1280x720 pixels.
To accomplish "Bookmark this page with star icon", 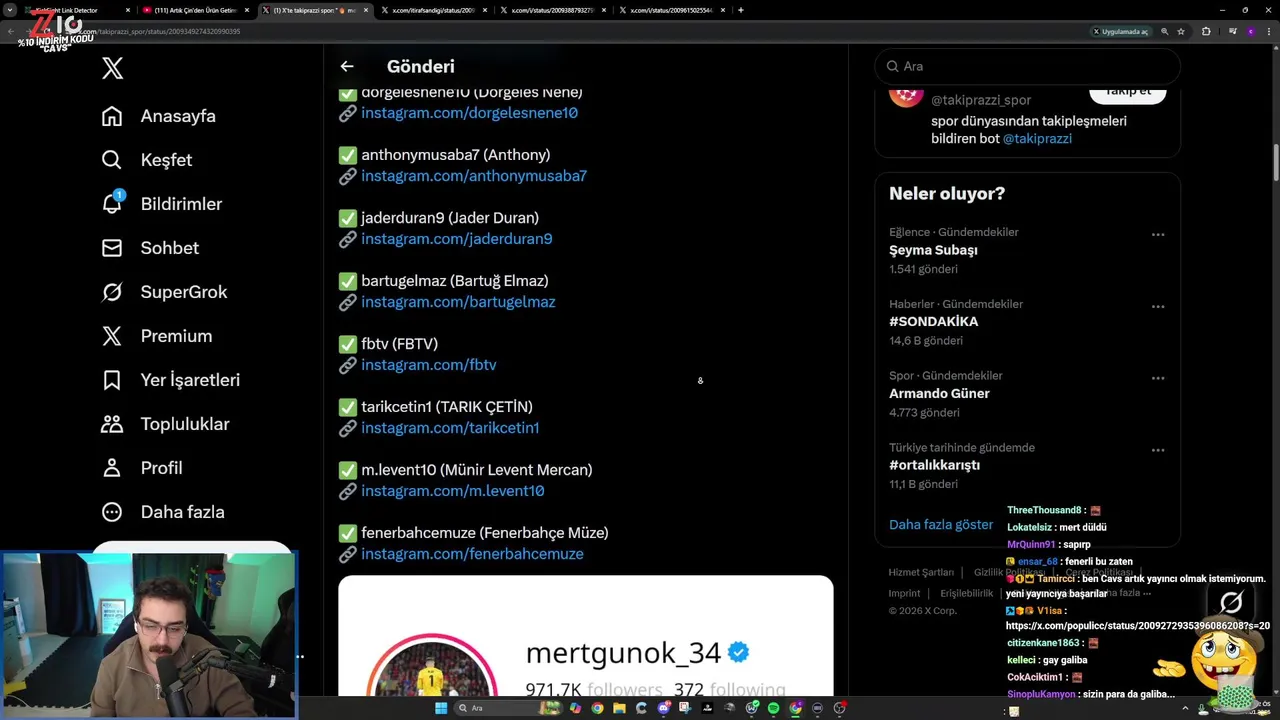I will (x=1181, y=31).
